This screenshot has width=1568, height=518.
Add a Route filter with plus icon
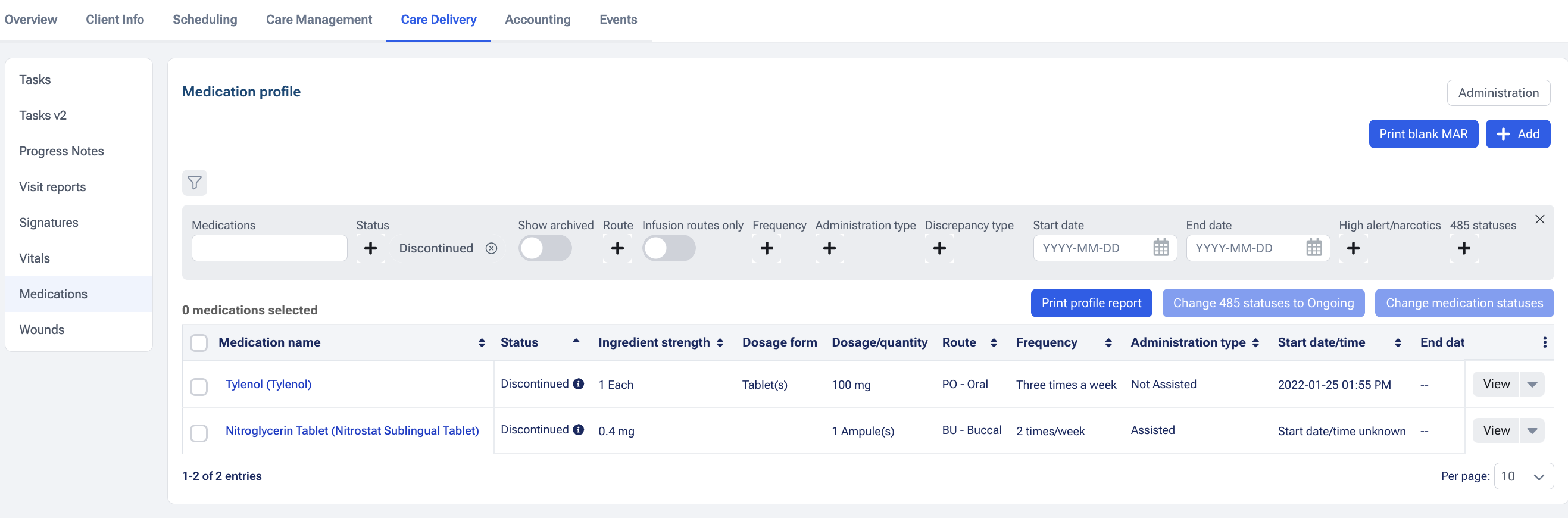[617, 248]
